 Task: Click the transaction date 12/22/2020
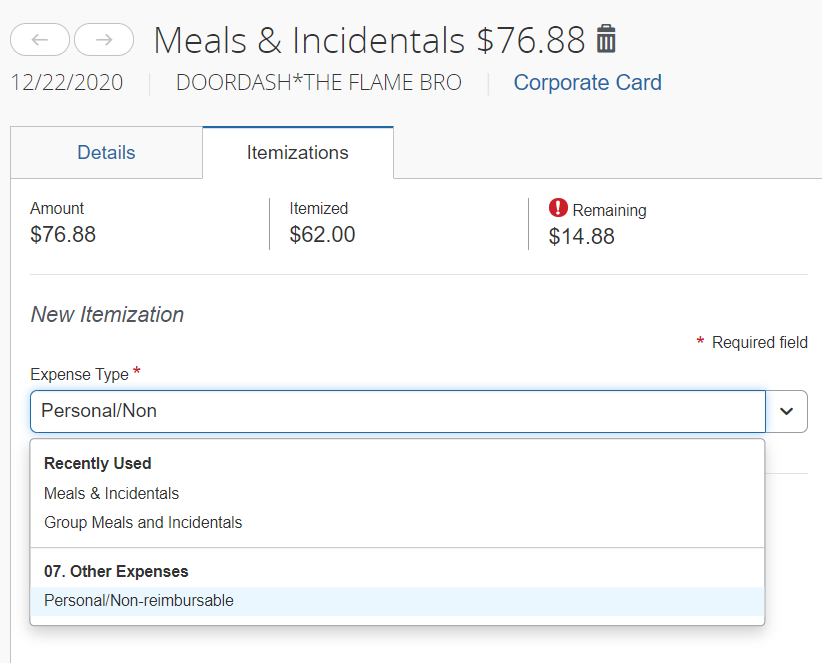66,82
